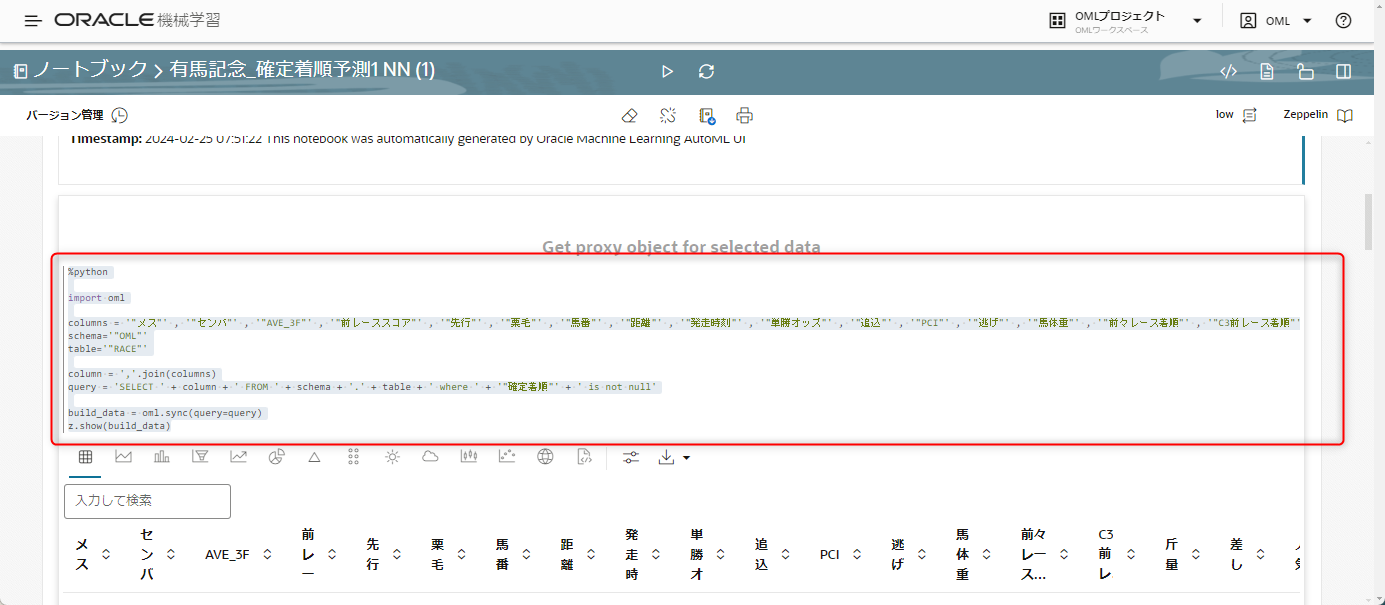The width and height of the screenshot is (1385, 605).
Task: Select line chart view icon
Action: [x=239, y=457]
